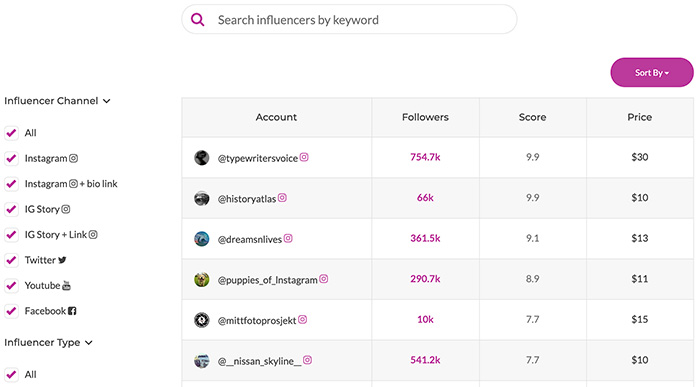
Task: Click the Price column header
Action: click(640, 117)
